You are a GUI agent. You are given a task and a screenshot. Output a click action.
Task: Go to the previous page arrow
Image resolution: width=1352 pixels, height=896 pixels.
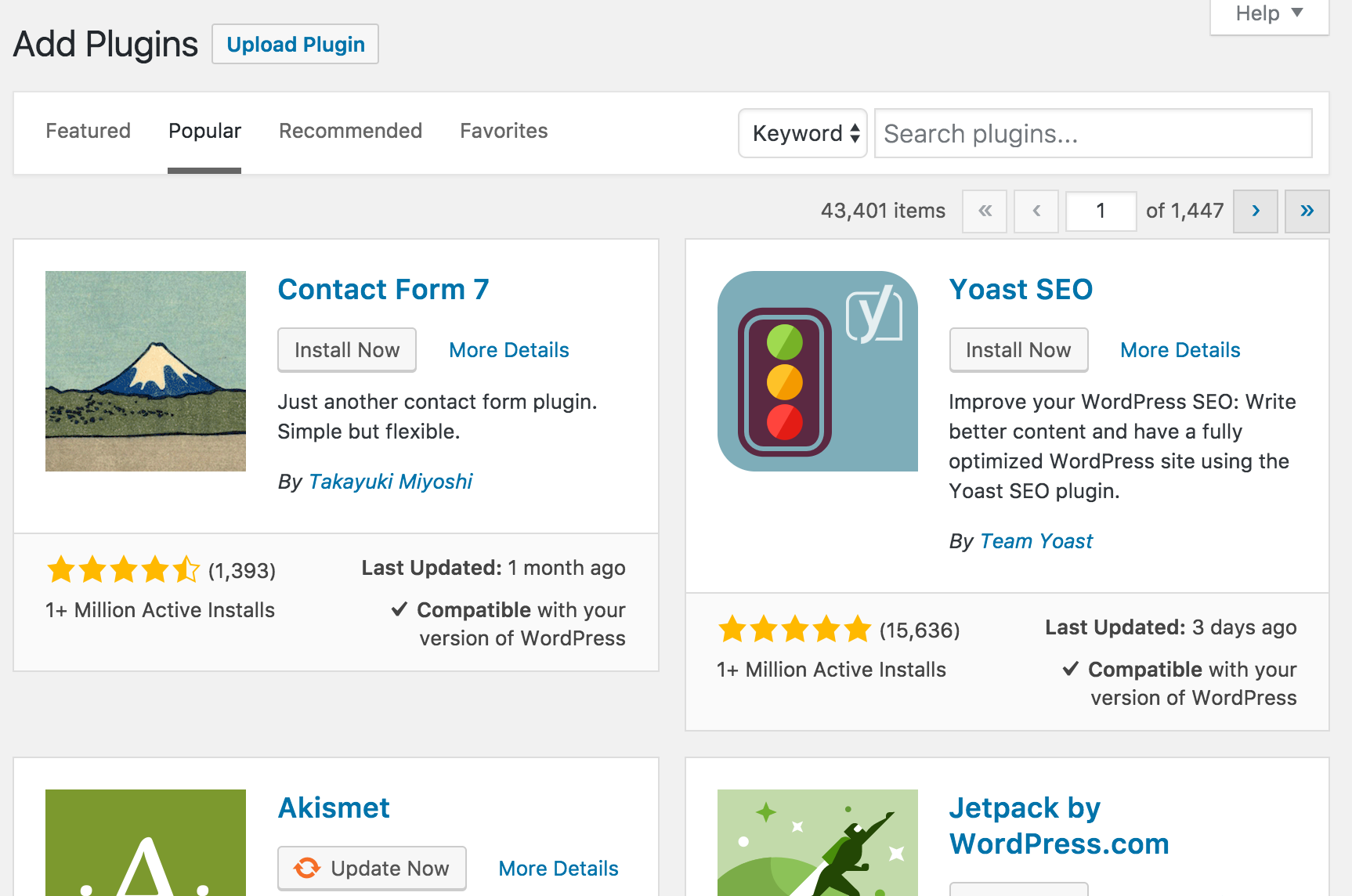pyautogui.click(x=1036, y=211)
